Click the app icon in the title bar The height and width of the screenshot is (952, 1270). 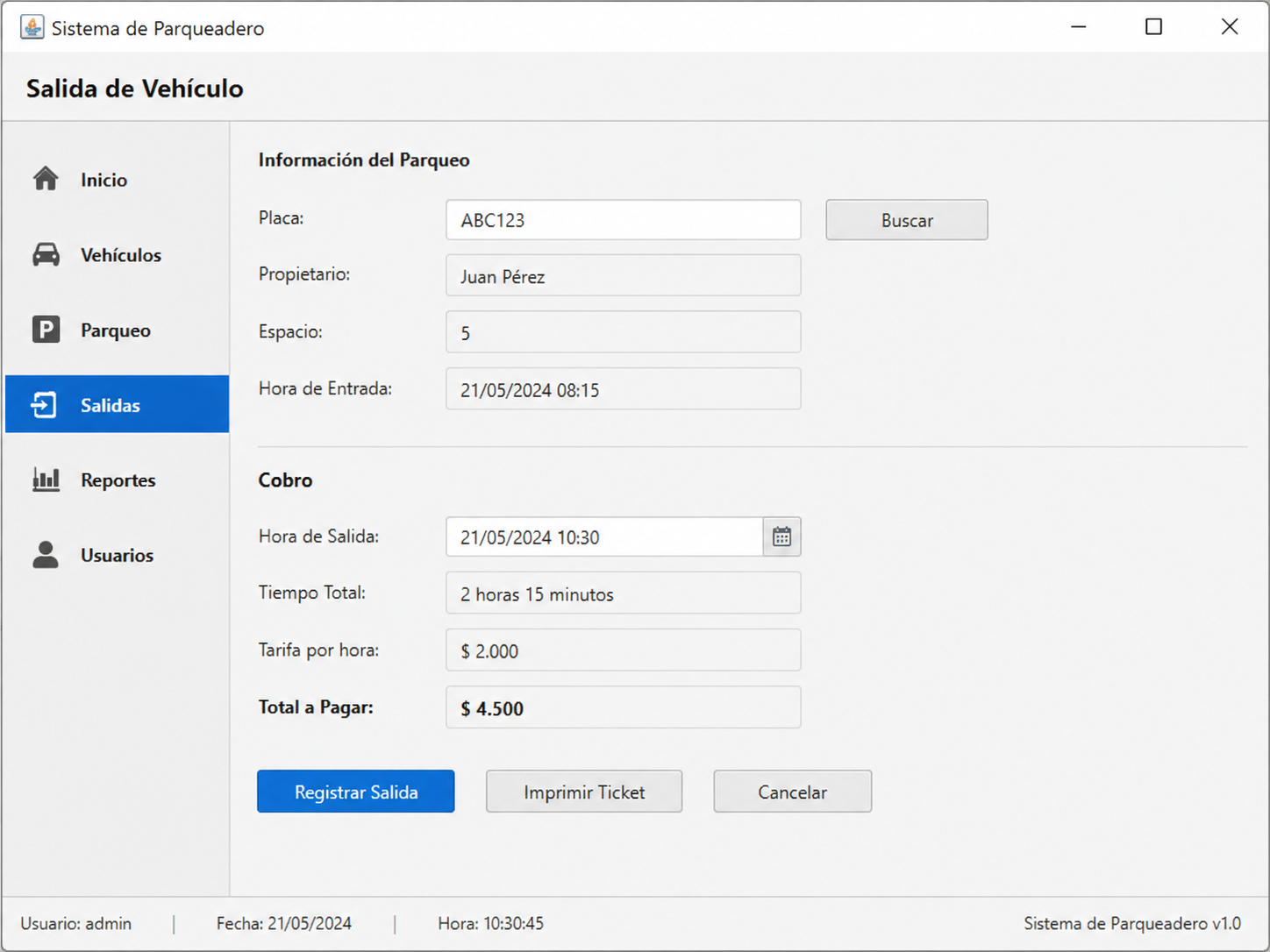point(32,27)
